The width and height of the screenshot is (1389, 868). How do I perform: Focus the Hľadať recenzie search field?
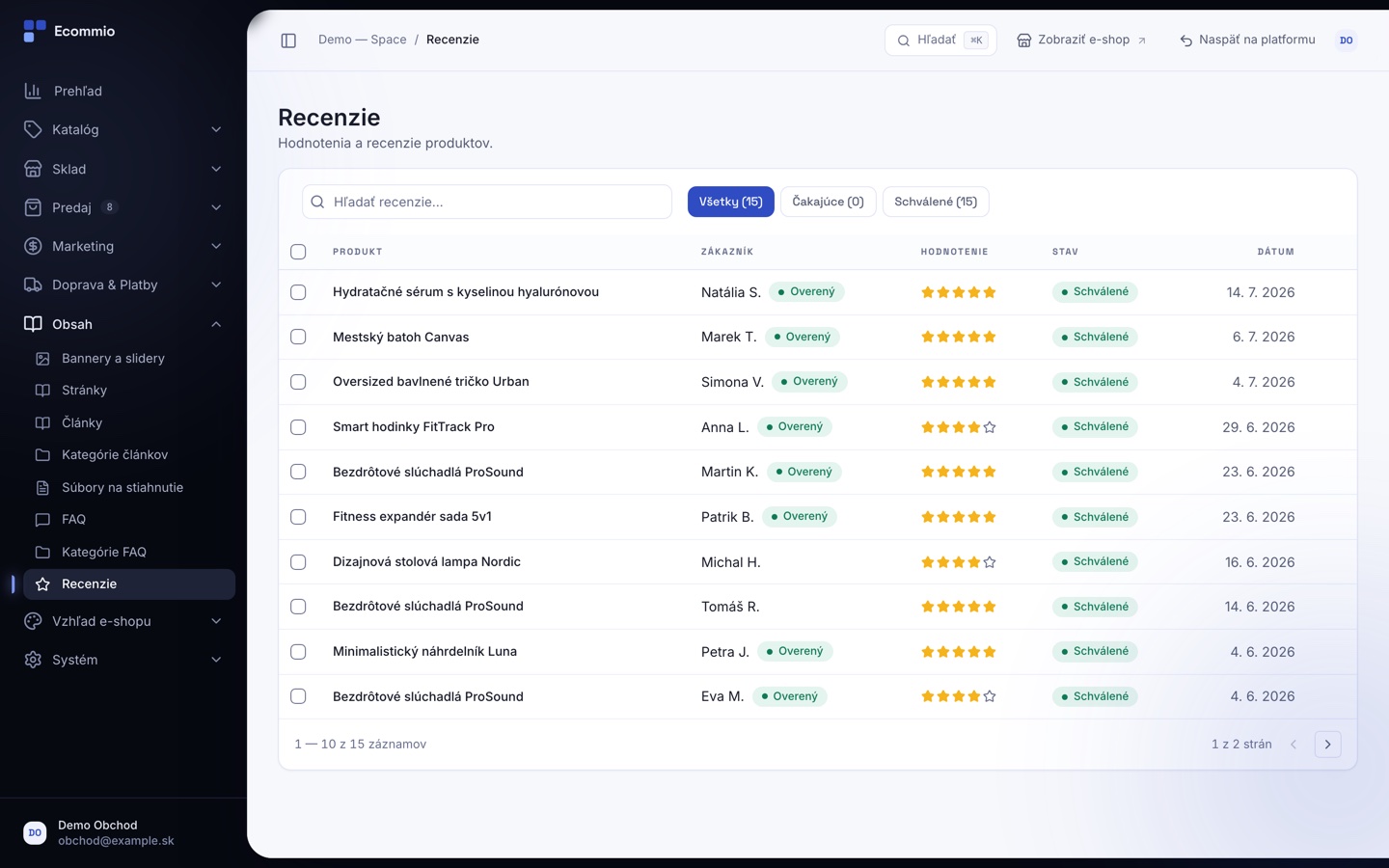(x=487, y=202)
